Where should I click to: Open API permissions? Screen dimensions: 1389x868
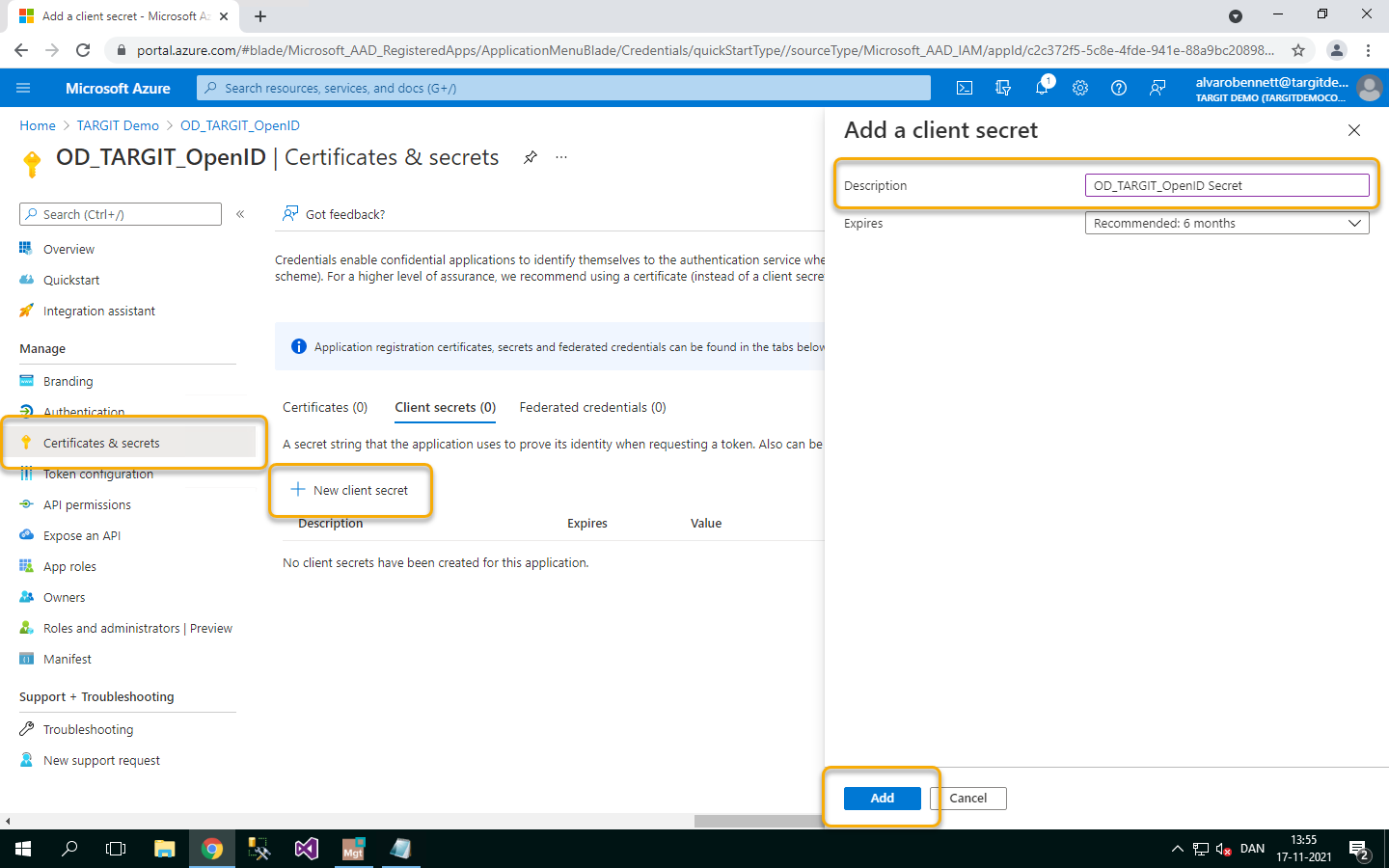(x=87, y=504)
